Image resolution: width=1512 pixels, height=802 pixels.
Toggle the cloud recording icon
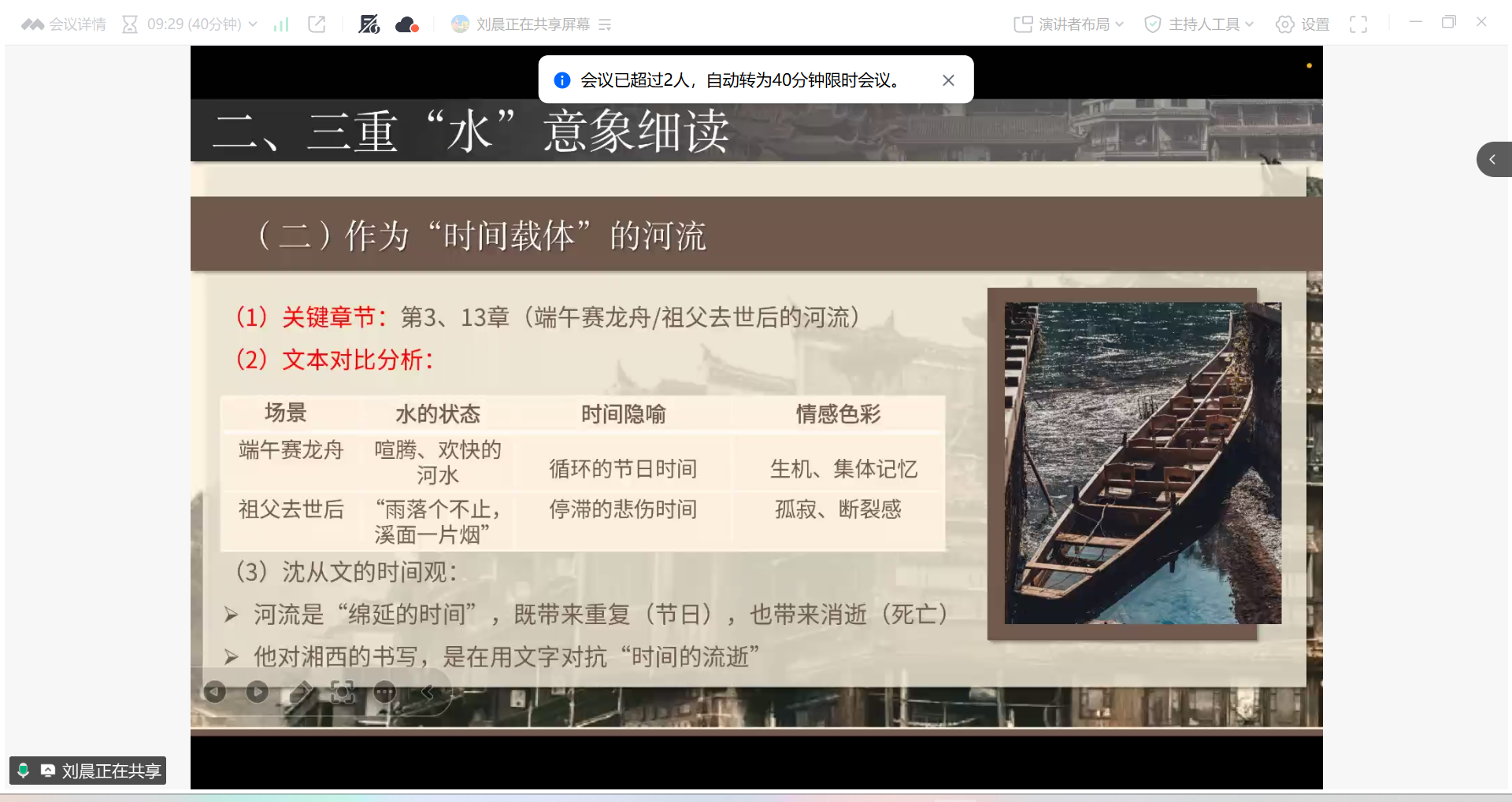click(406, 24)
